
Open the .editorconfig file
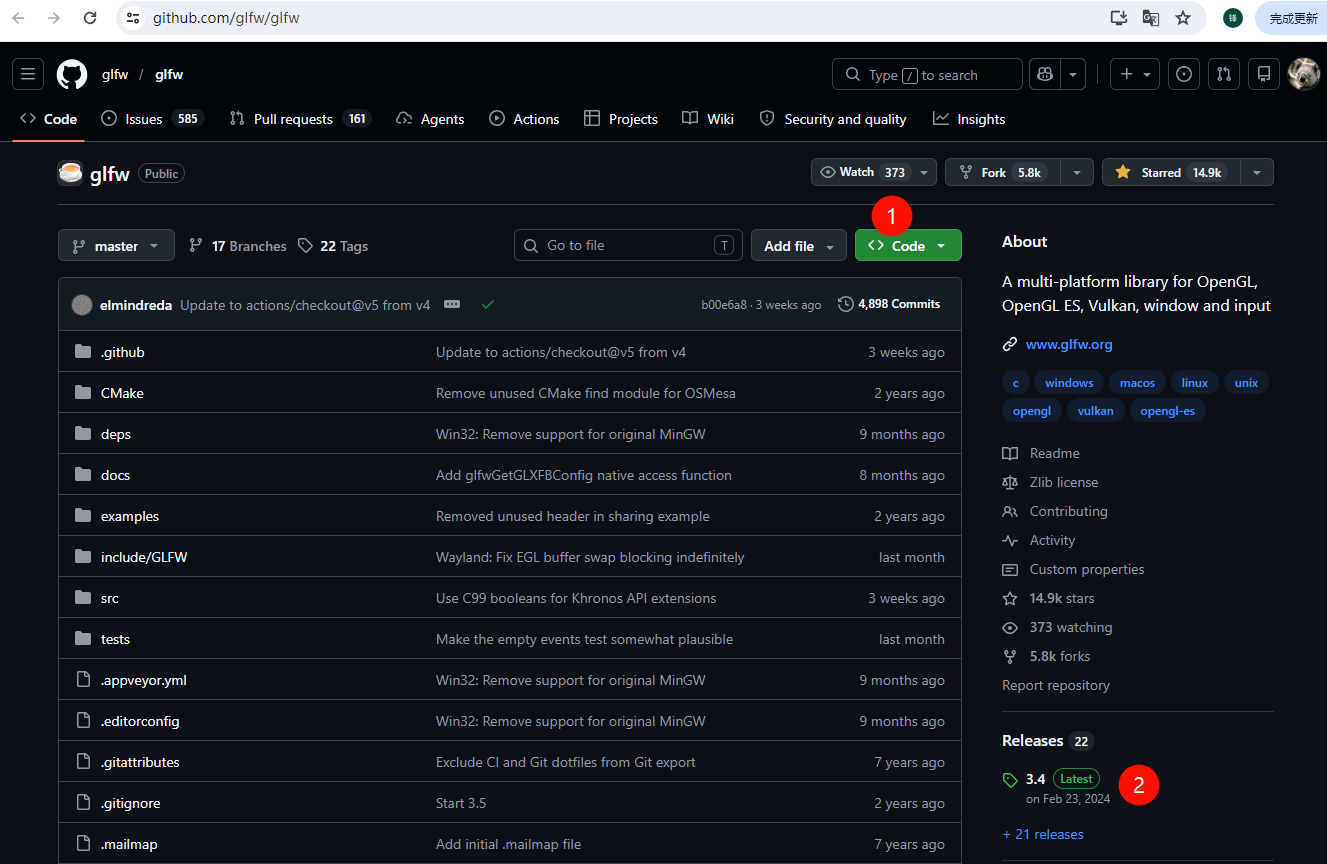click(140, 721)
